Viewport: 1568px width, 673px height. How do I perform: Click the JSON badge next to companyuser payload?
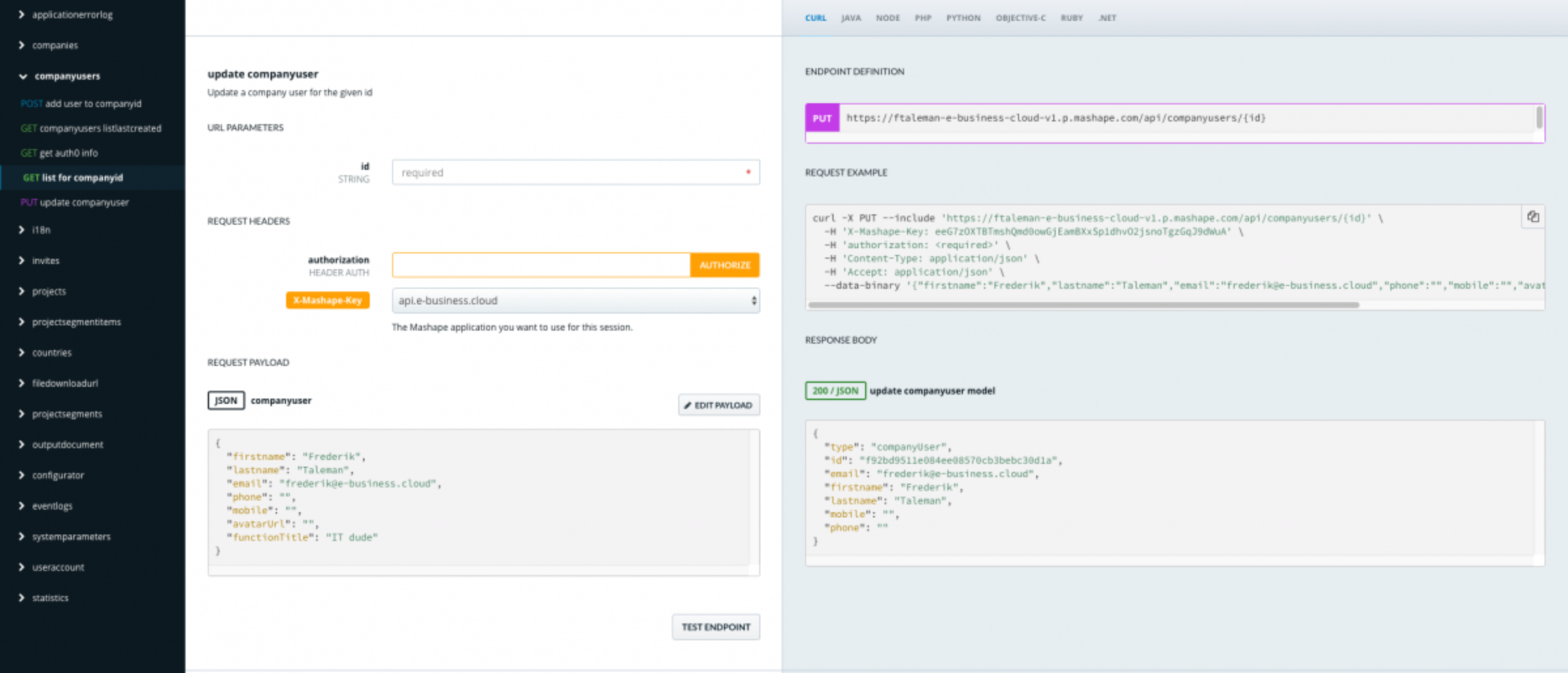point(225,400)
